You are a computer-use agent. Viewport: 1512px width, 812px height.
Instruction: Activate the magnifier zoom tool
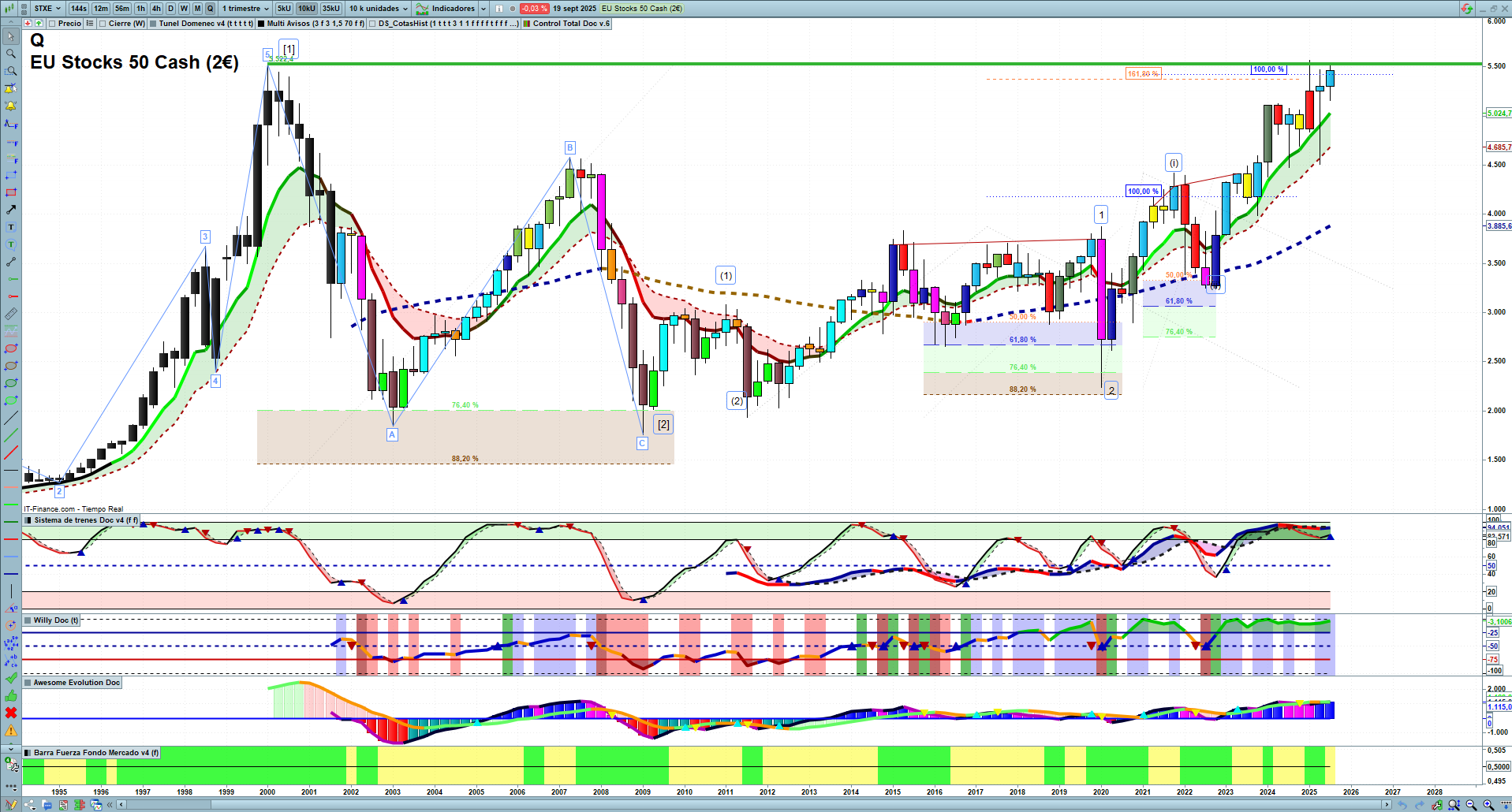coord(11,54)
